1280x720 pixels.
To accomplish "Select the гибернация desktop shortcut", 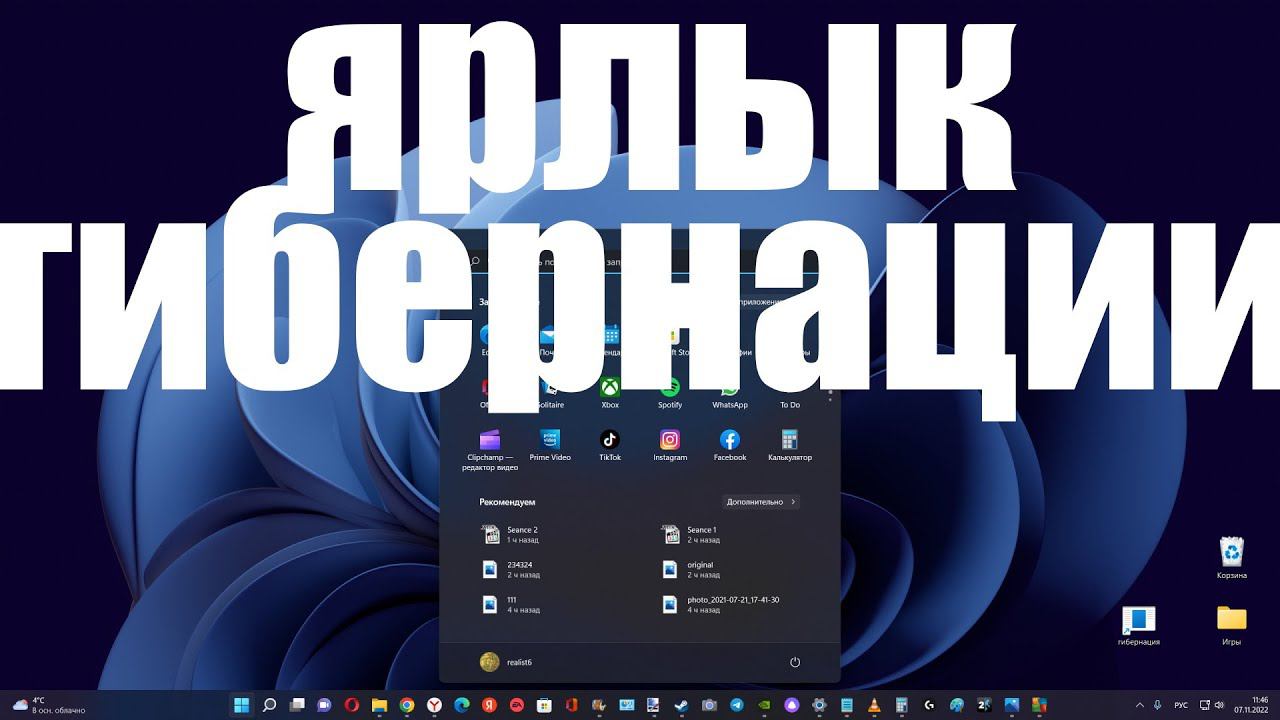I will pos(1139,625).
